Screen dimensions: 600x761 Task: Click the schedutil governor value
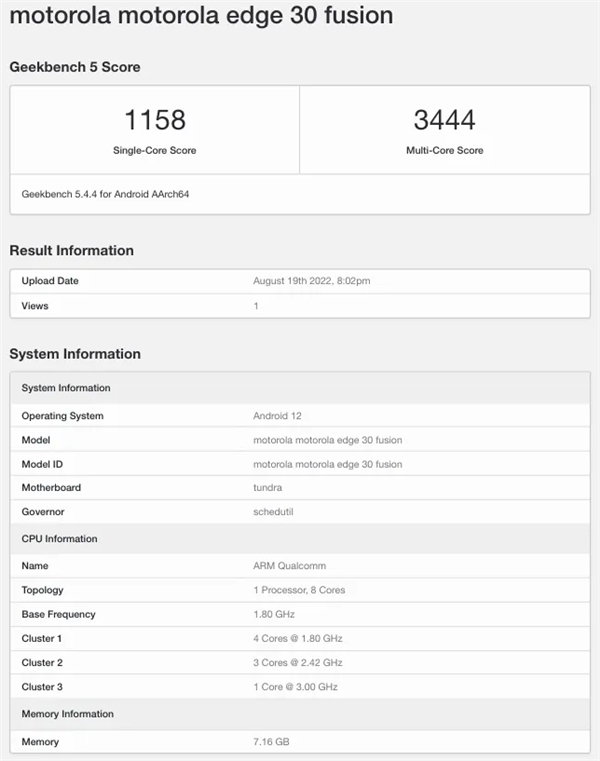tap(273, 512)
